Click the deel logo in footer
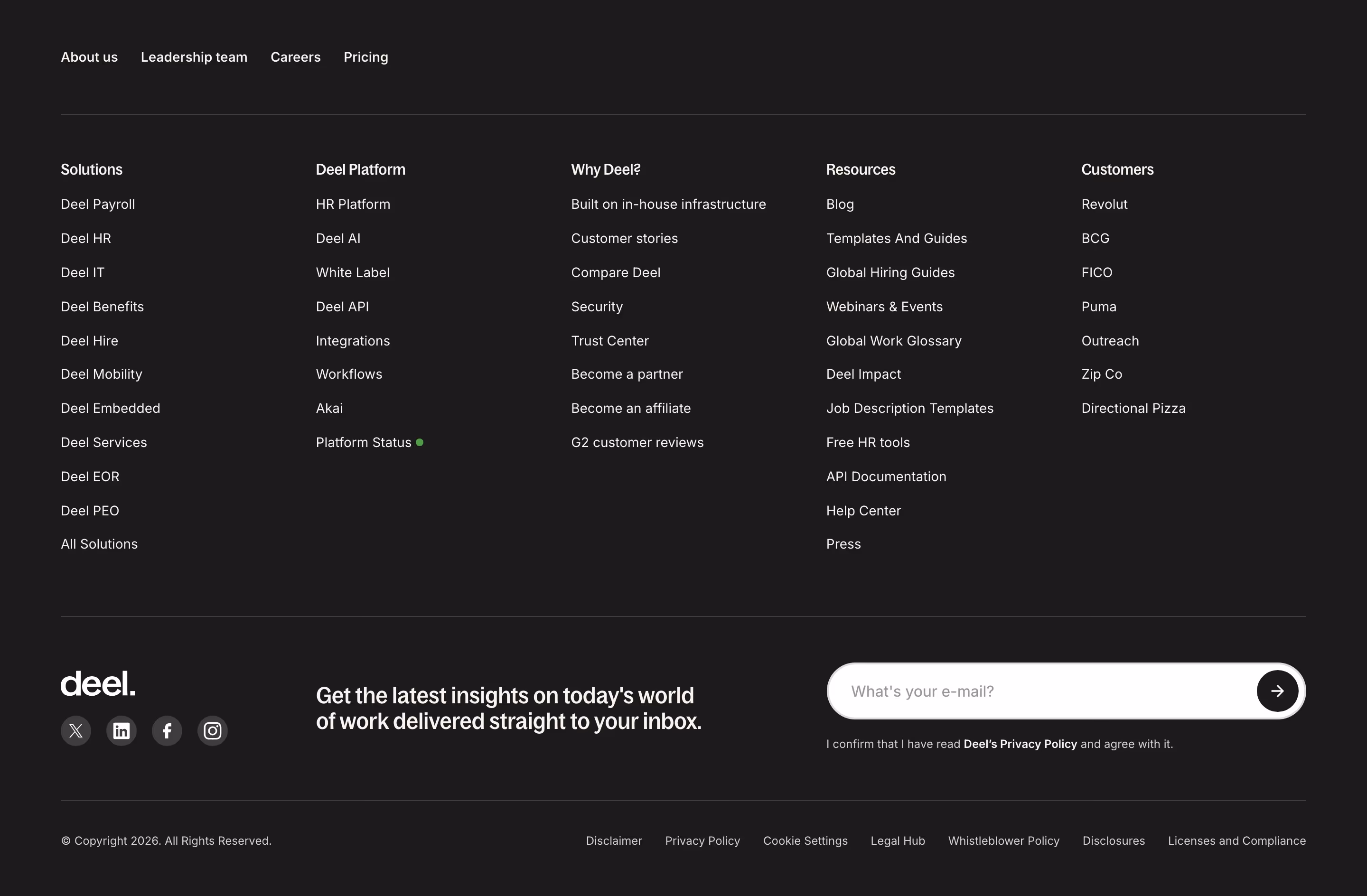 coord(98,683)
